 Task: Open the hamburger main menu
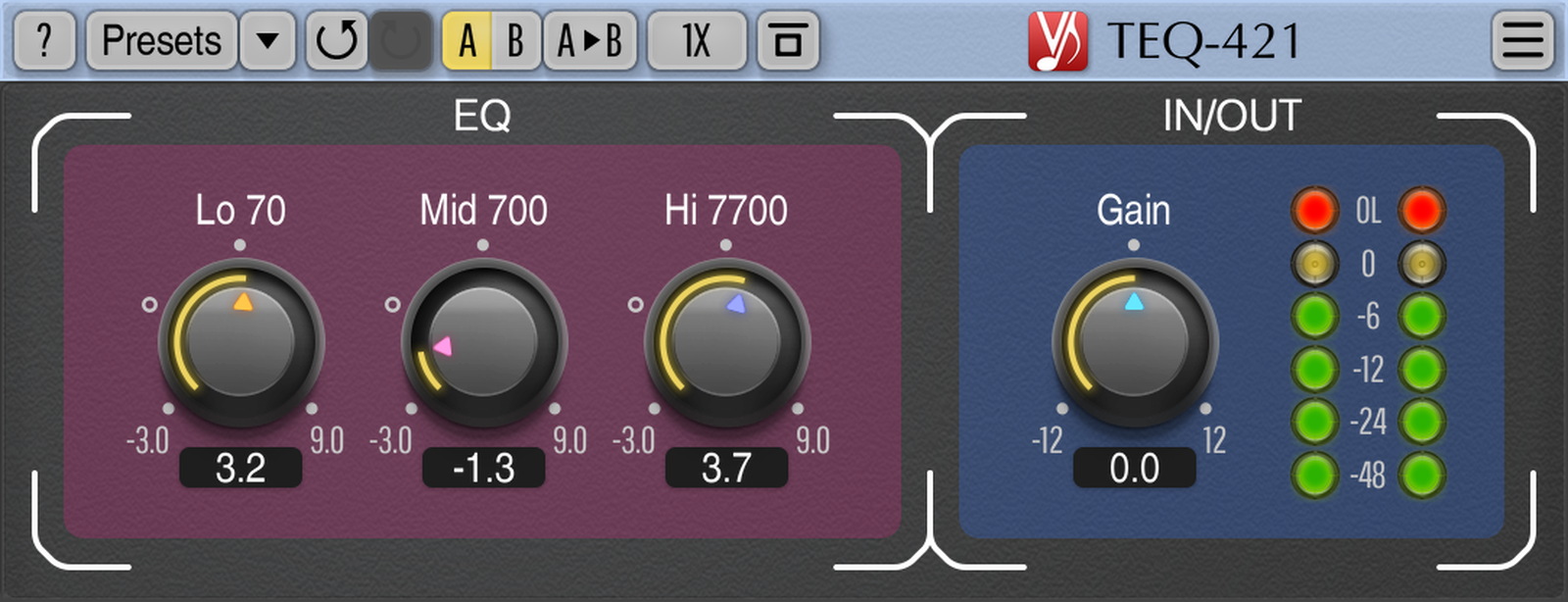(1522, 41)
